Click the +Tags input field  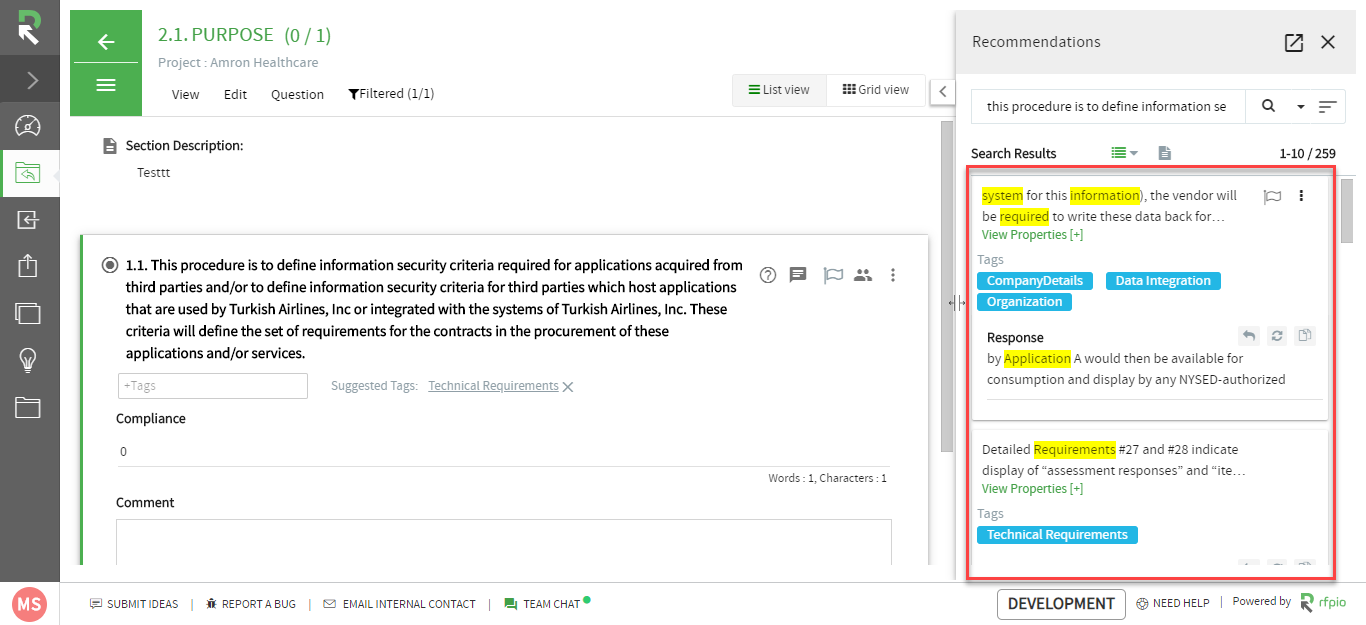tap(212, 385)
